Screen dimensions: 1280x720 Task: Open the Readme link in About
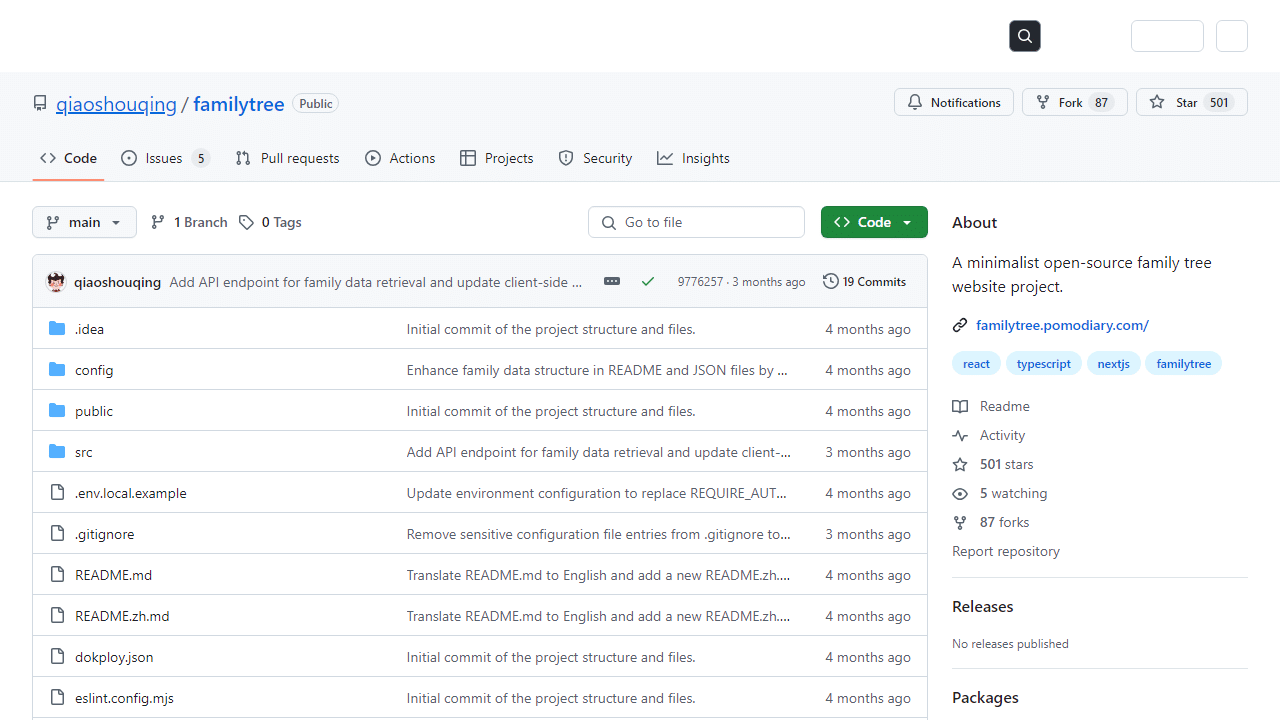[x=991, y=406]
